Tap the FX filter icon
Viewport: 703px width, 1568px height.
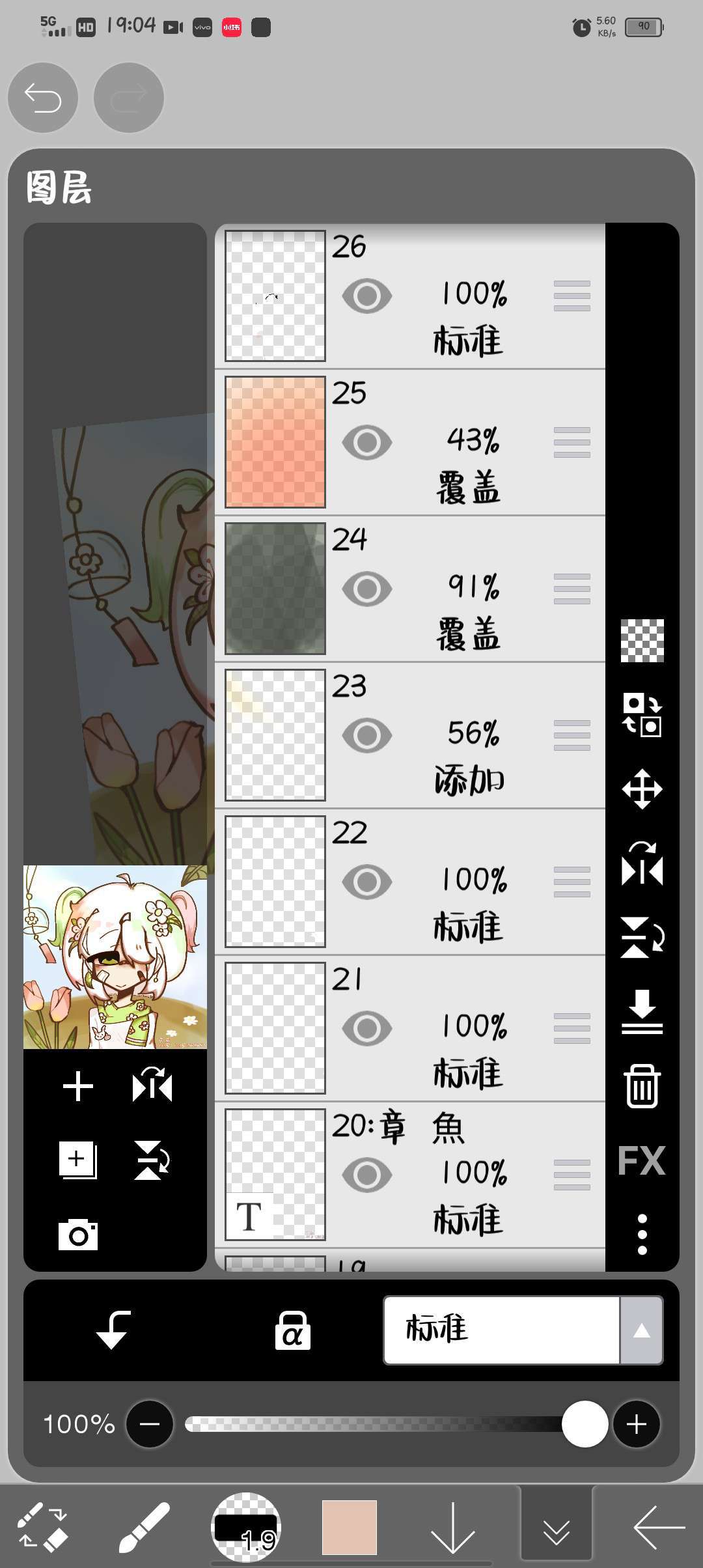(642, 1160)
